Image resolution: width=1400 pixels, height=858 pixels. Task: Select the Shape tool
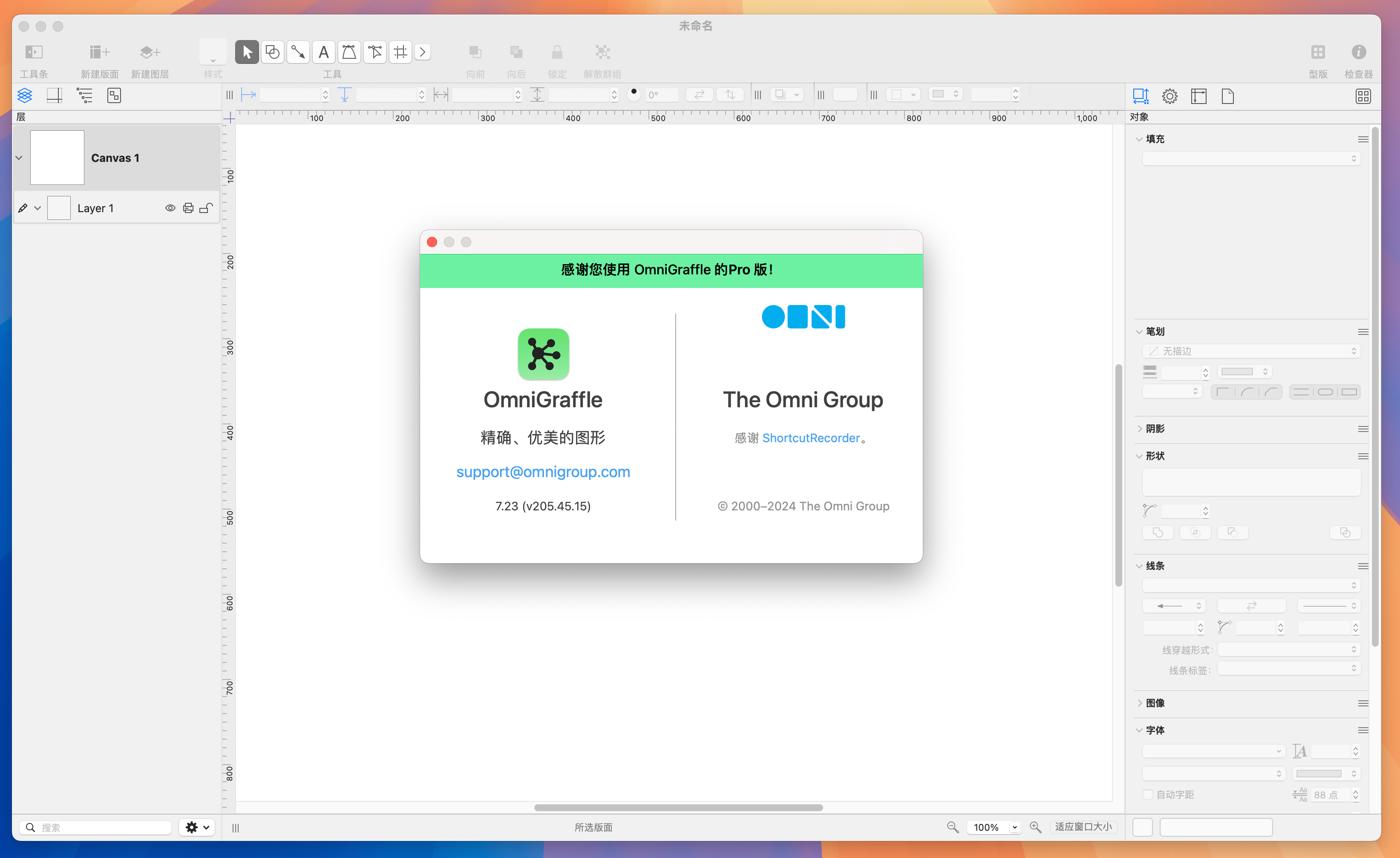(273, 52)
